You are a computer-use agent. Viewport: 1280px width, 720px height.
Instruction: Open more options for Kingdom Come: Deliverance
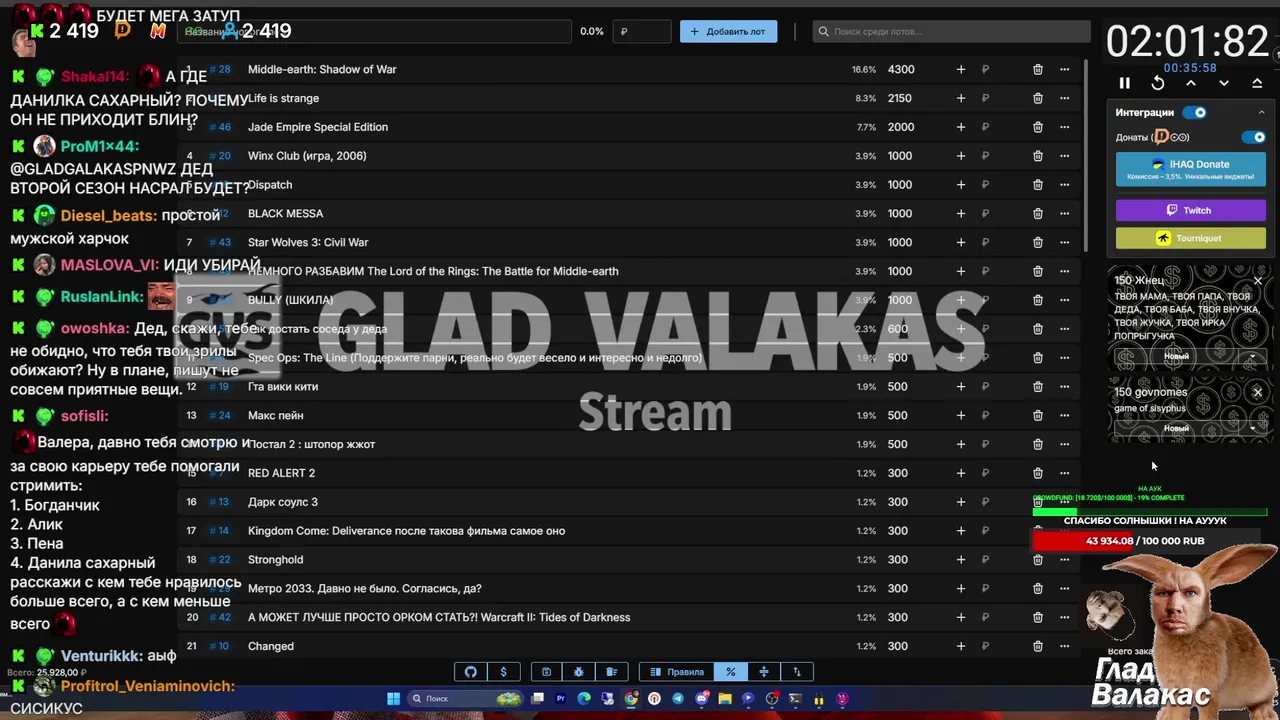click(1064, 531)
